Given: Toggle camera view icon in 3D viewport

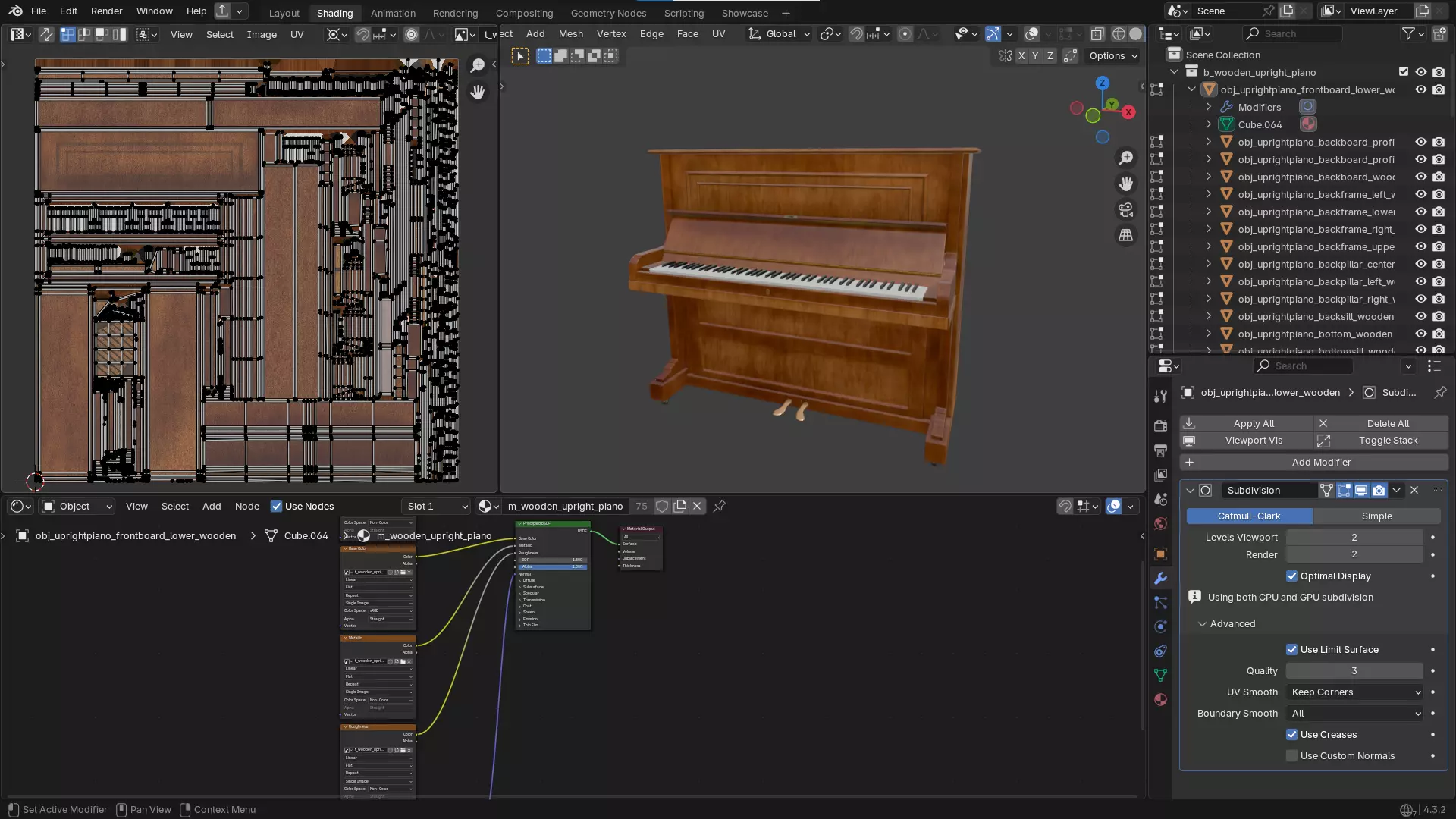Looking at the screenshot, I should click(x=1126, y=209).
